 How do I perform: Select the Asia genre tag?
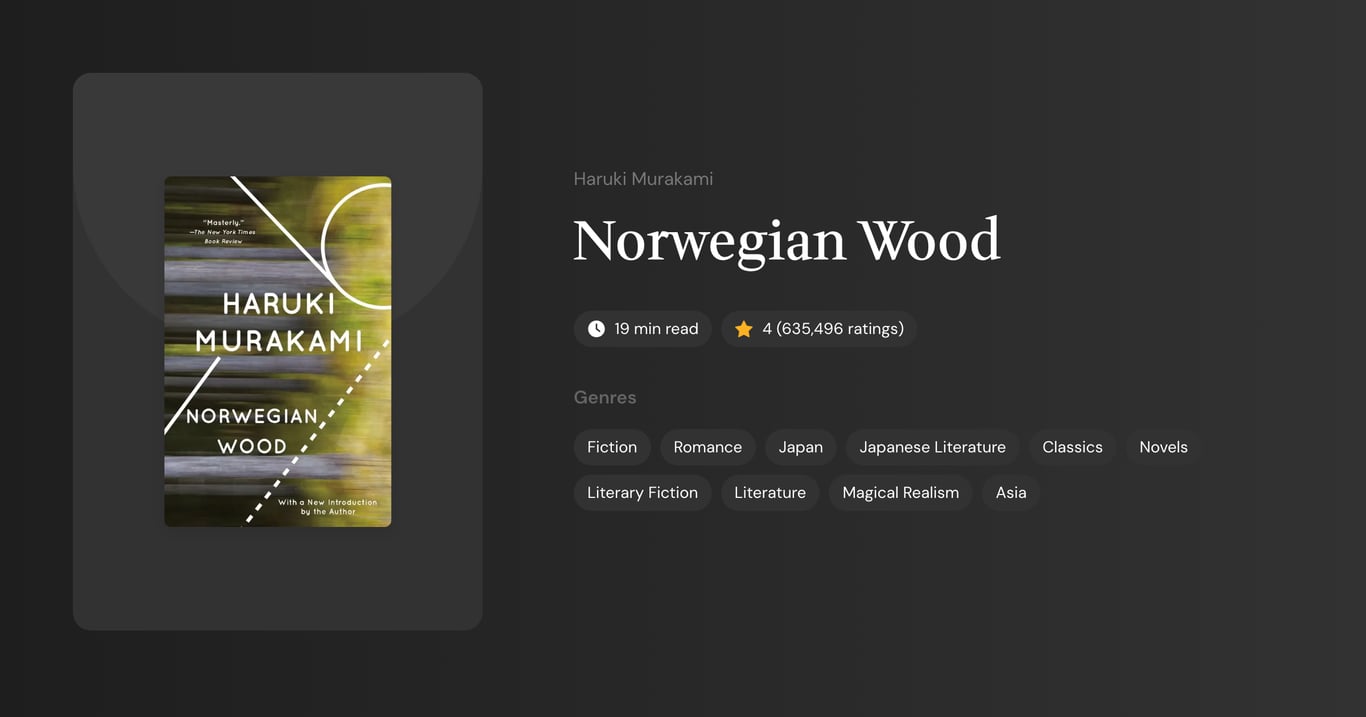click(1011, 492)
